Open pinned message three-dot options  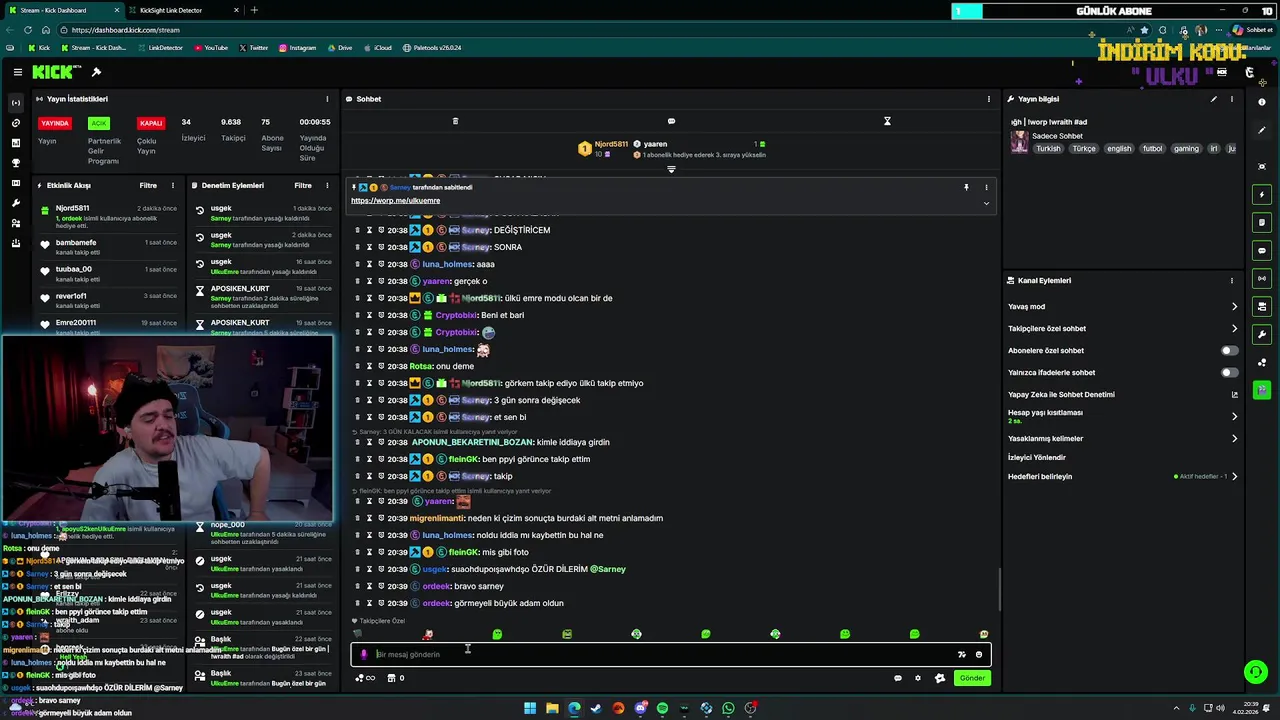click(x=986, y=187)
